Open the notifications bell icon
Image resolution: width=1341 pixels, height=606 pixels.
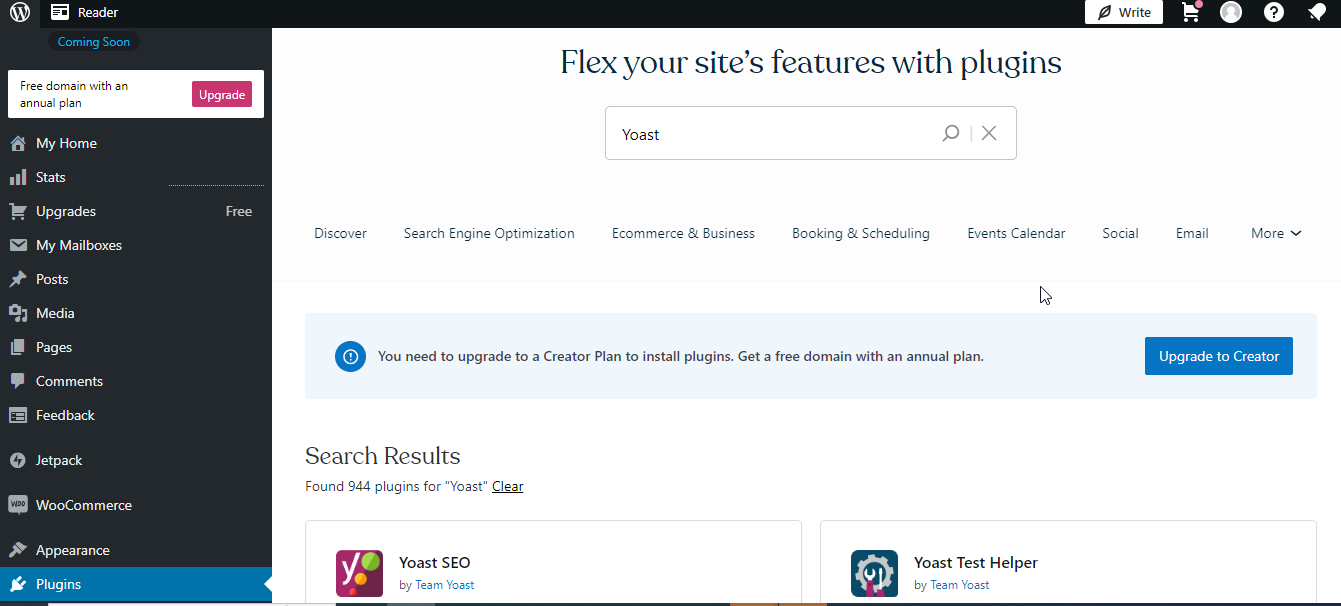(1317, 12)
